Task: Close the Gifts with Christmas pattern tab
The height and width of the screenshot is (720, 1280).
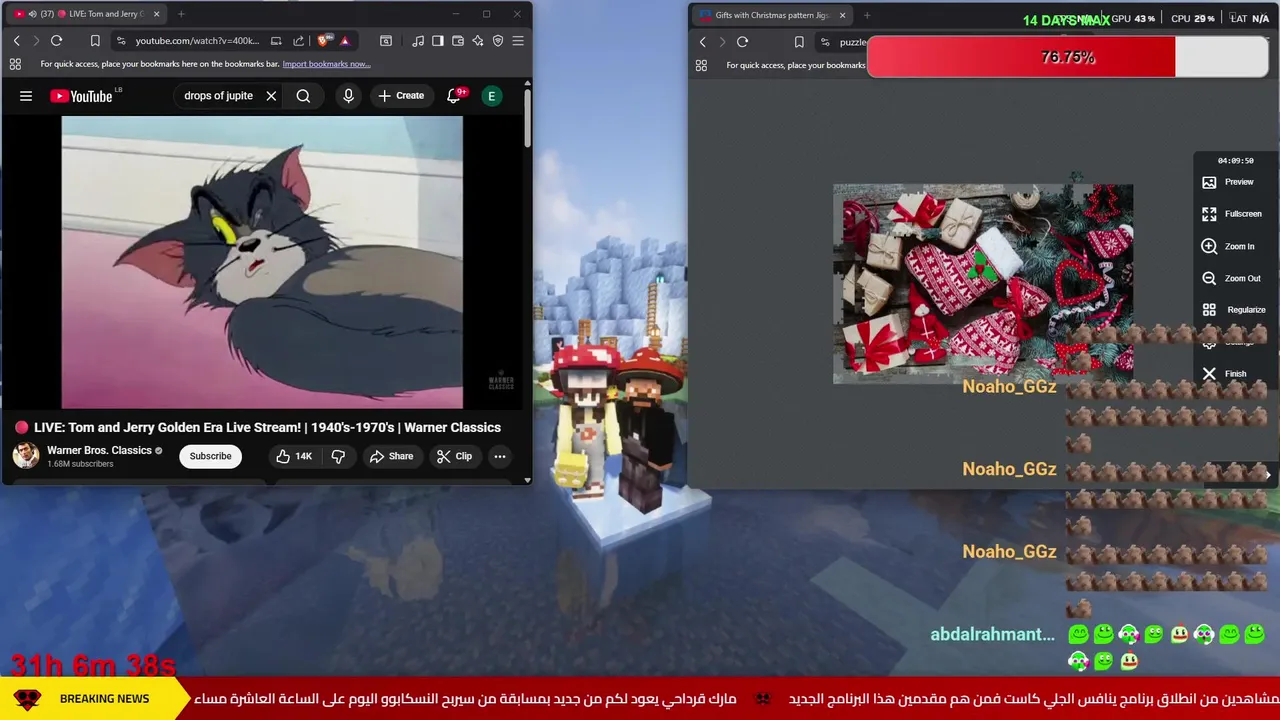Action: [842, 15]
